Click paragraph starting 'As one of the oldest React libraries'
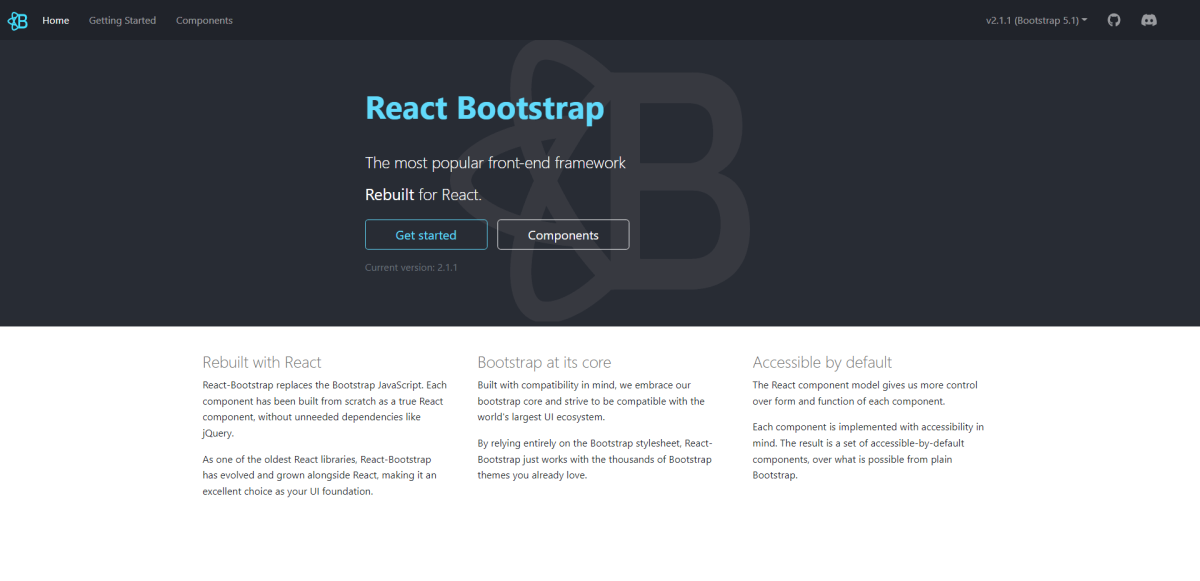Viewport: 1200px width, 581px height. [320, 475]
